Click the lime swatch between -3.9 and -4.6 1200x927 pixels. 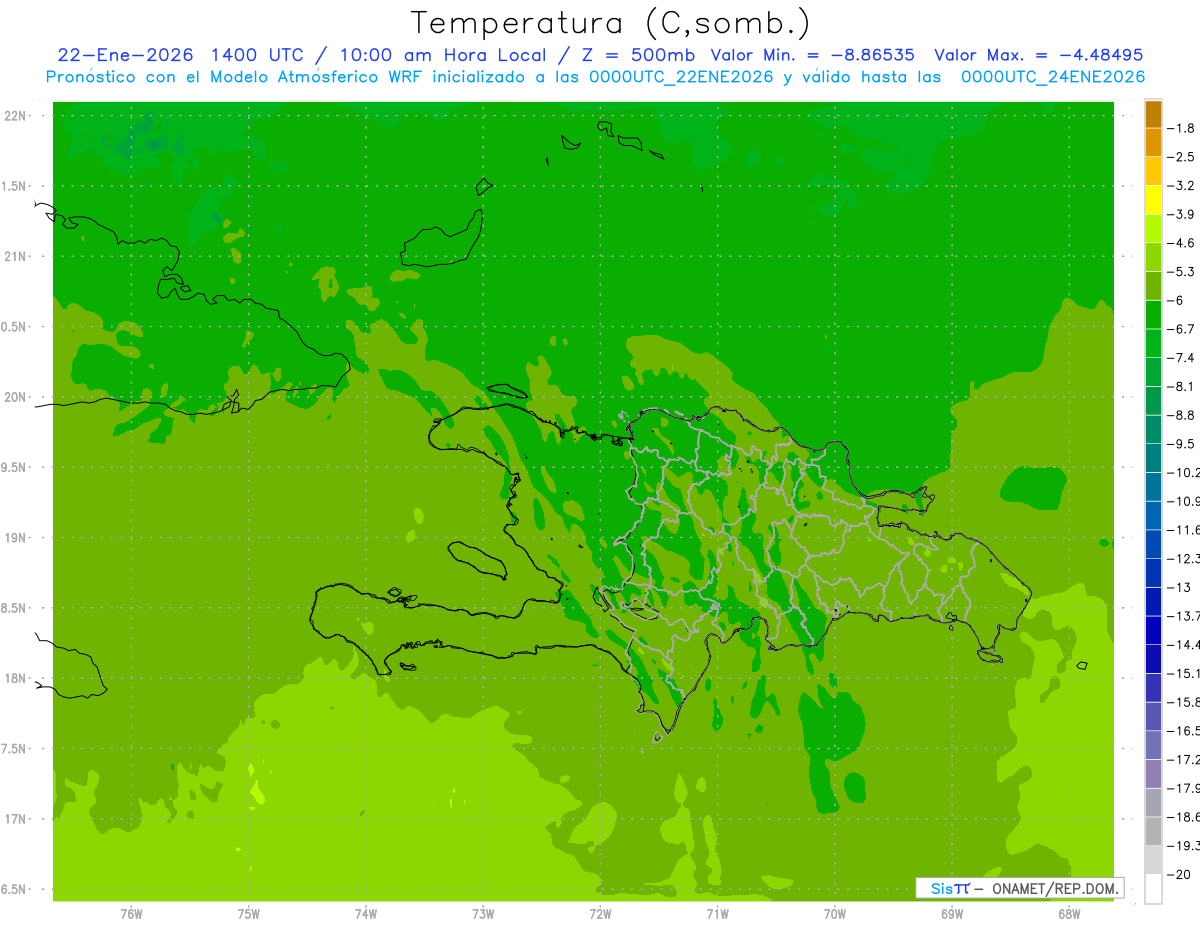coord(1153,228)
